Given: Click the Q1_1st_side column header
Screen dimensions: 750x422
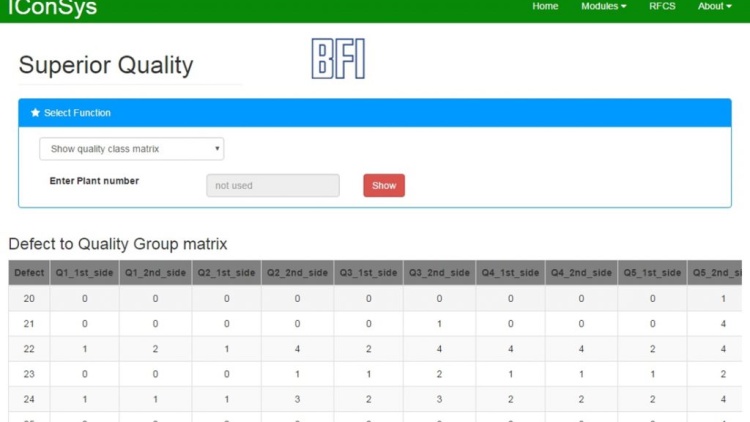Looking at the screenshot, I should click(85, 273).
